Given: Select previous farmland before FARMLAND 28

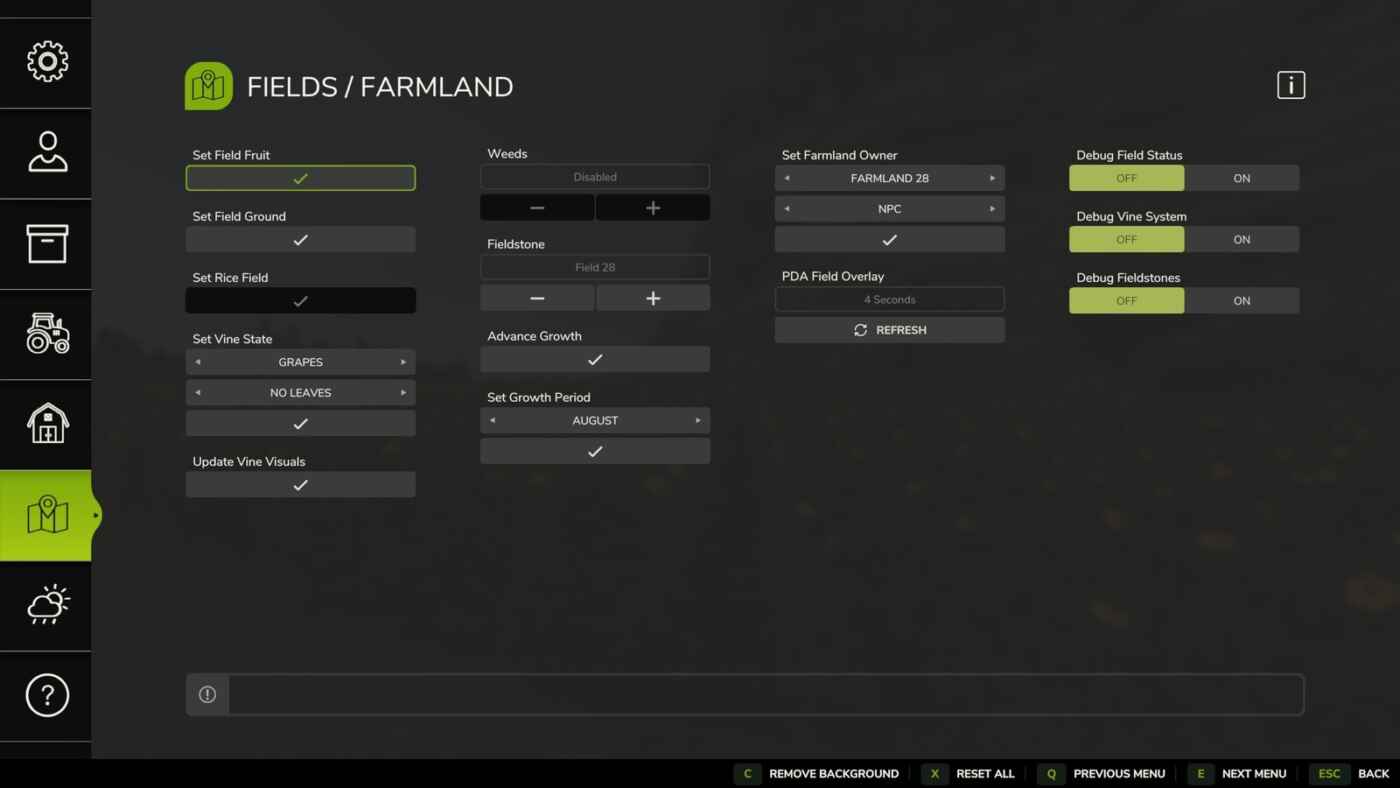Looking at the screenshot, I should tap(787, 178).
